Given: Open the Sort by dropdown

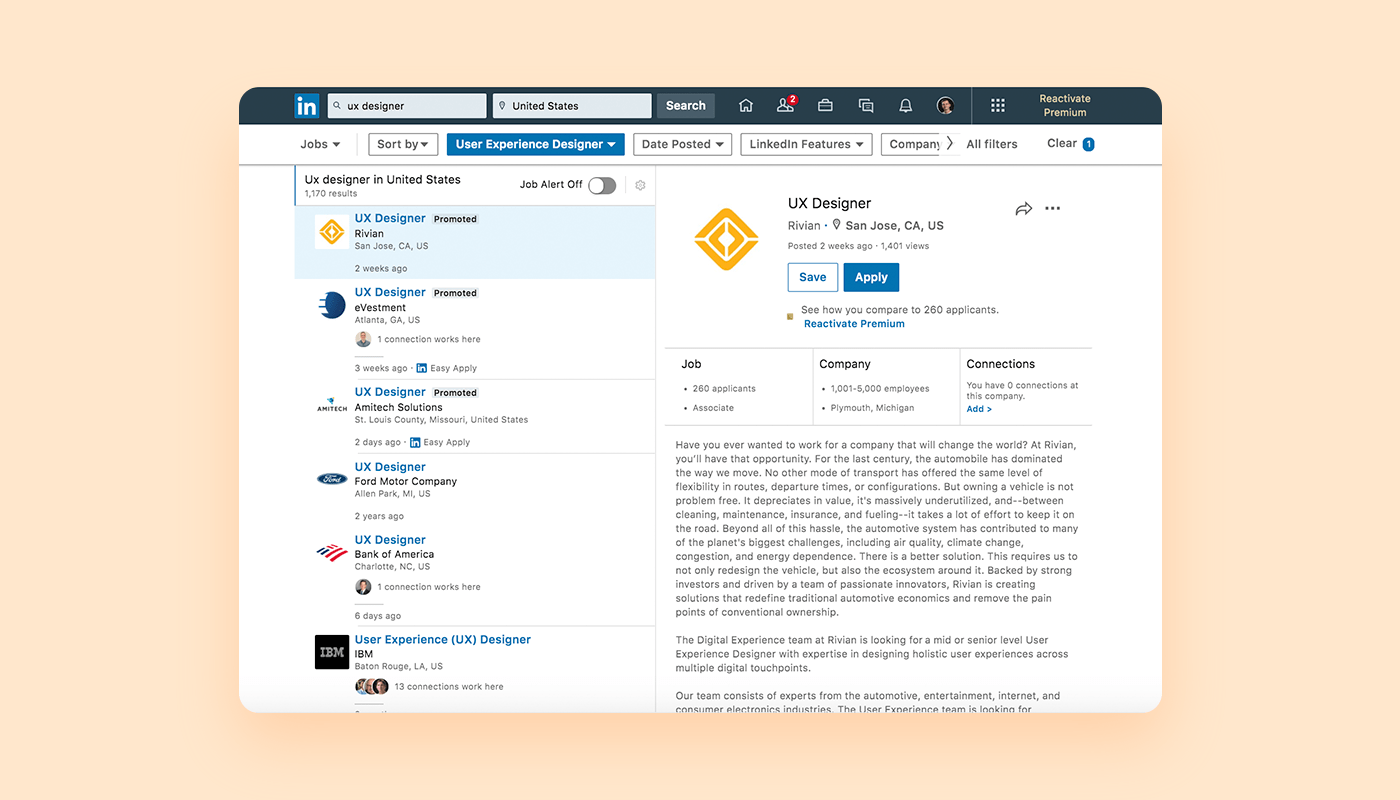Looking at the screenshot, I should 403,144.
